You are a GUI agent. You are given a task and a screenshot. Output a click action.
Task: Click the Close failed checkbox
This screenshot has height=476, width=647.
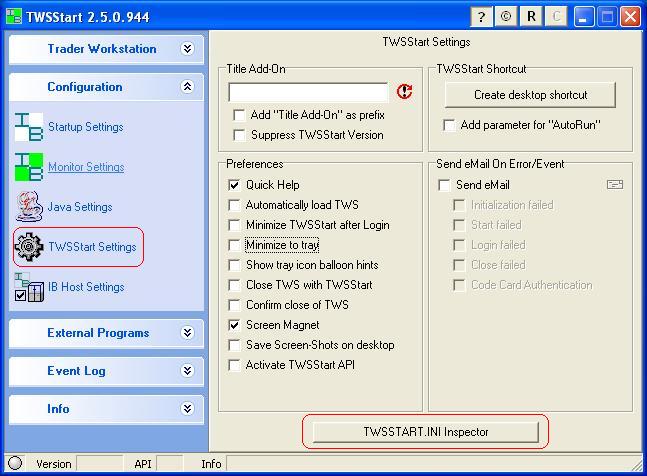pyautogui.click(x=459, y=265)
